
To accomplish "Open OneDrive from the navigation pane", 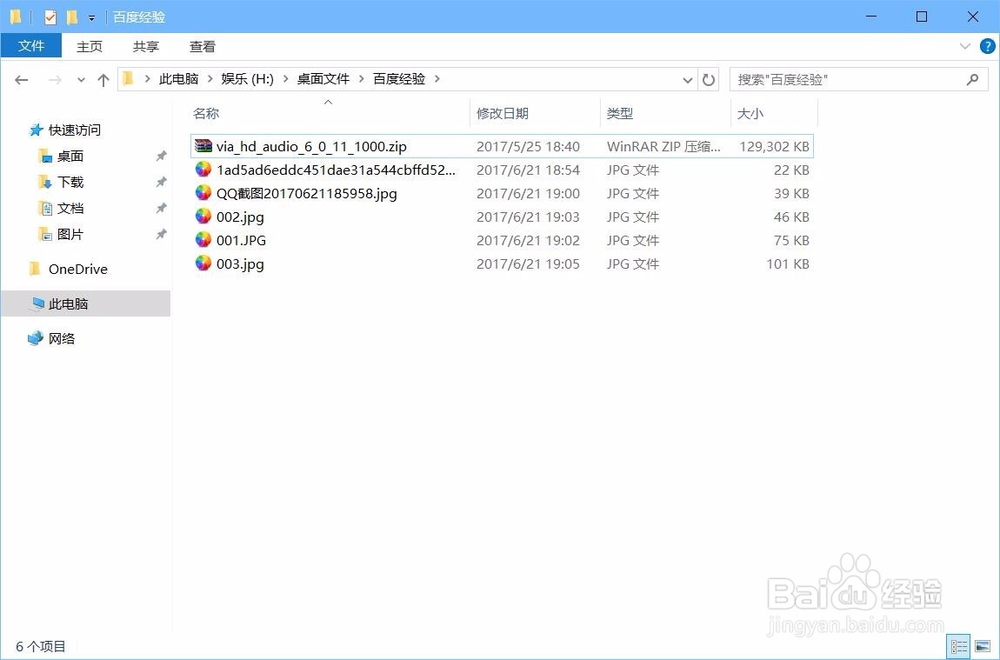I will [x=79, y=268].
